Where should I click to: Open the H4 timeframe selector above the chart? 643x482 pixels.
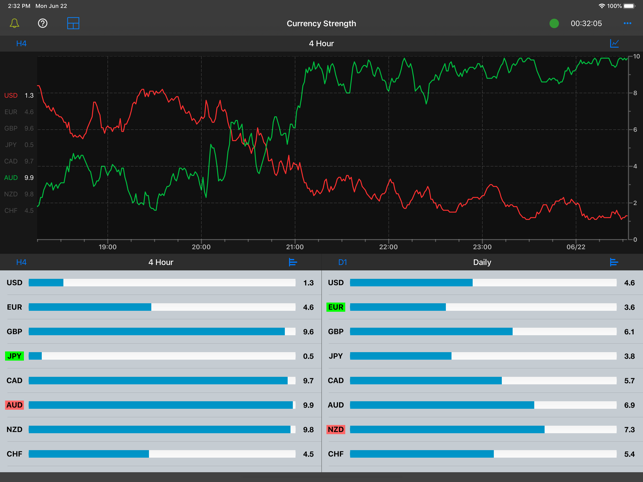coord(21,44)
